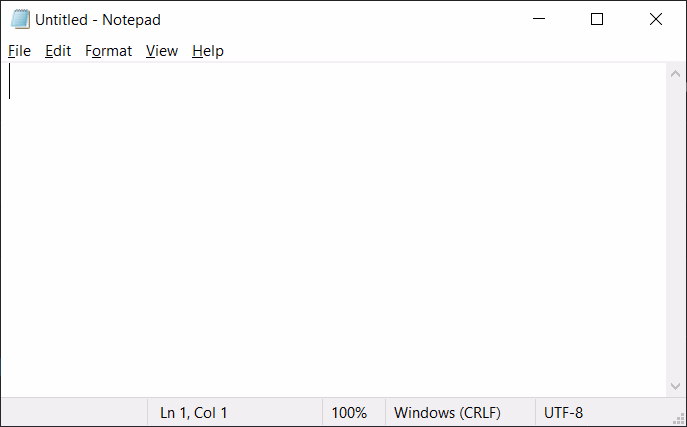Click the Windows (CRLF) line ending indicator
This screenshot has width=687, height=427.
point(447,412)
